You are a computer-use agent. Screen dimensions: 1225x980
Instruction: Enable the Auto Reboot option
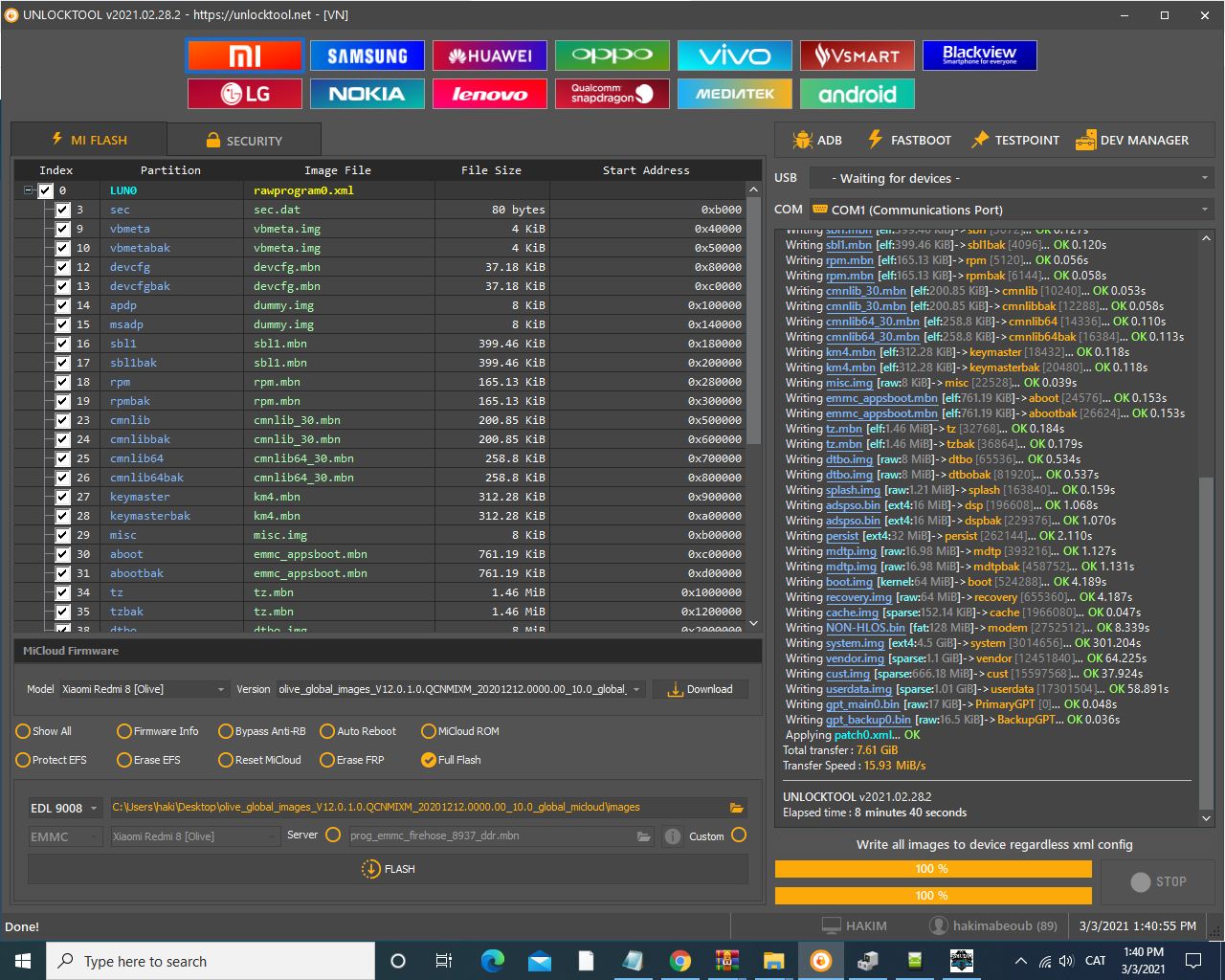(358, 731)
